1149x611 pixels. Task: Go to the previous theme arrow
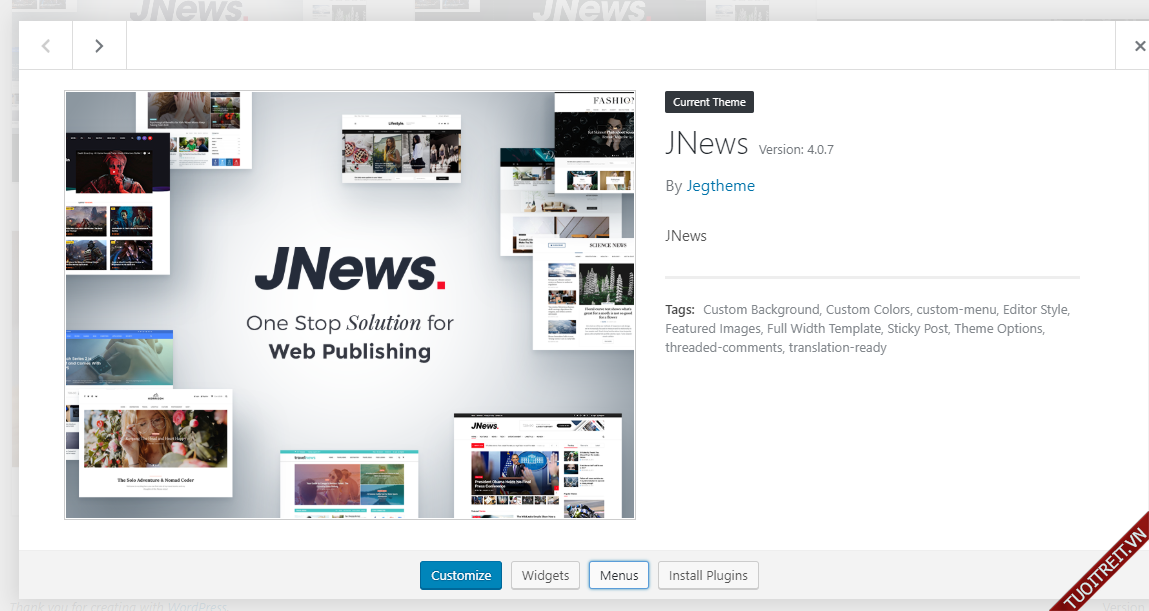click(x=46, y=46)
